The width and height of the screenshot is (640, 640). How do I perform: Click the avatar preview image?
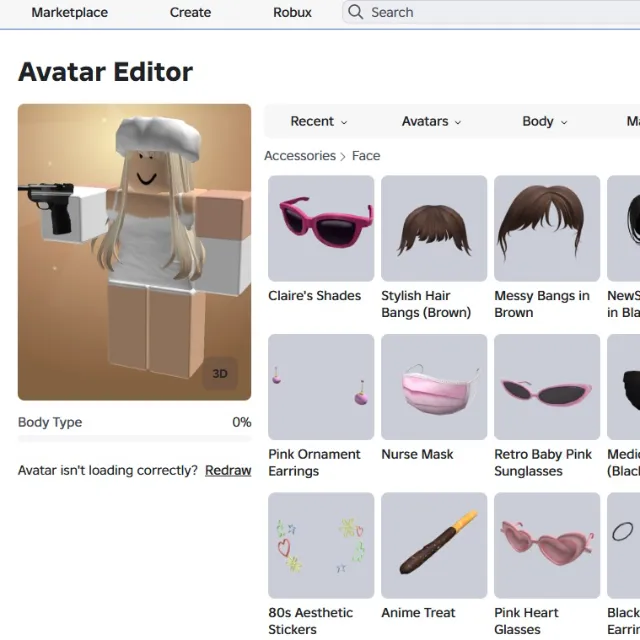(x=134, y=252)
